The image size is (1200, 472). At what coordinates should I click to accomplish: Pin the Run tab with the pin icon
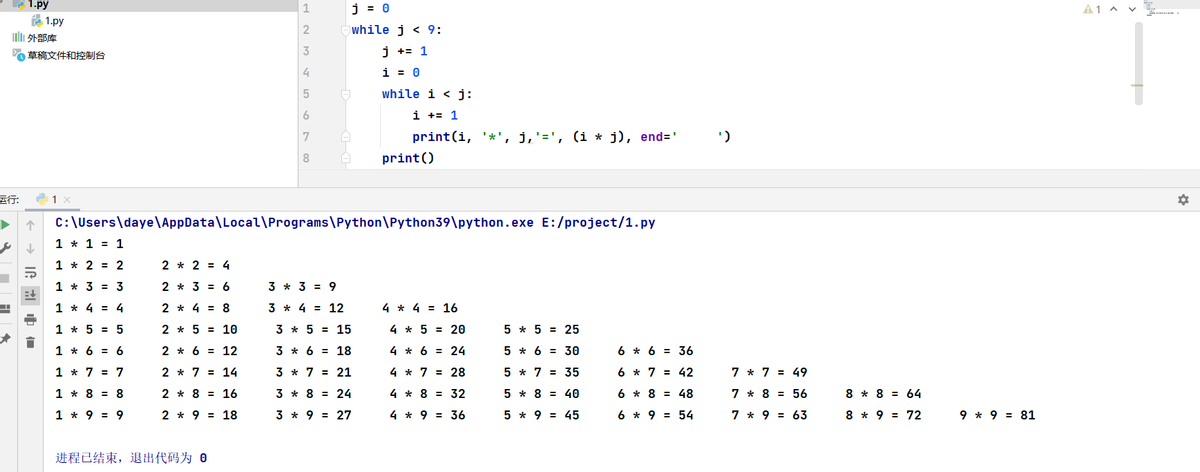click(5, 340)
